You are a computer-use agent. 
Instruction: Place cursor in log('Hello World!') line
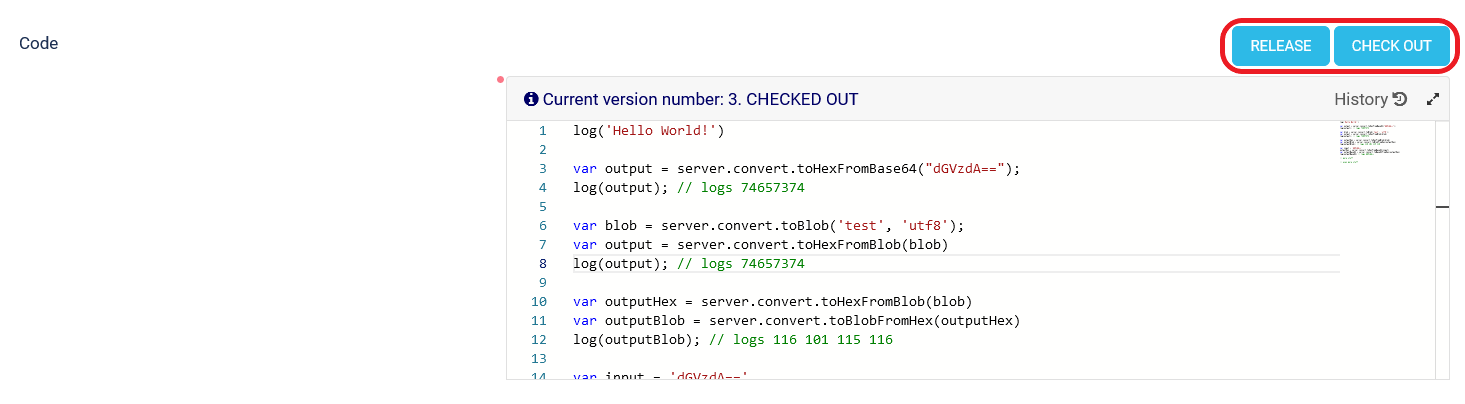coord(648,131)
